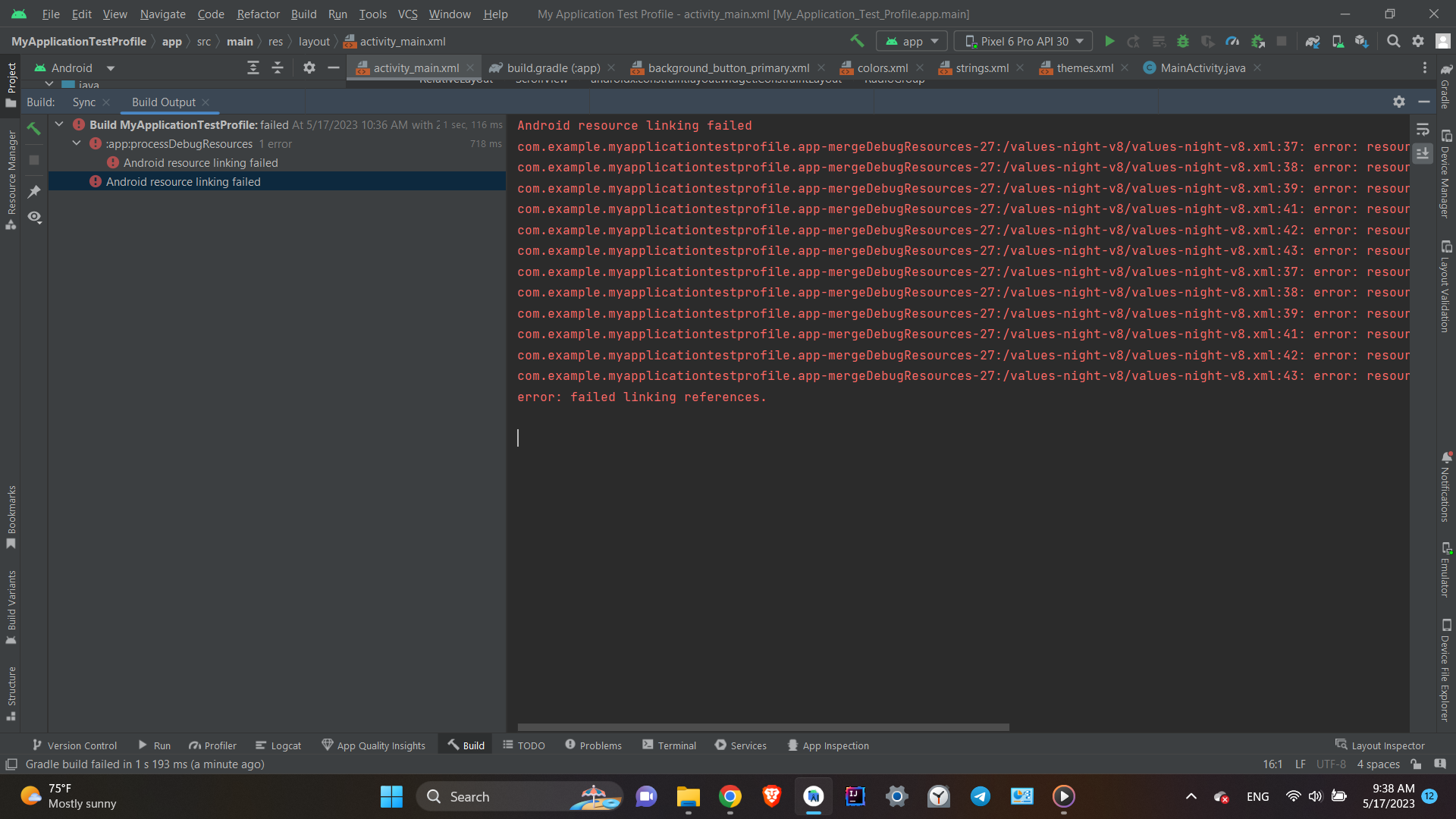
Task: Open the Logcat tool window
Action: (278, 745)
